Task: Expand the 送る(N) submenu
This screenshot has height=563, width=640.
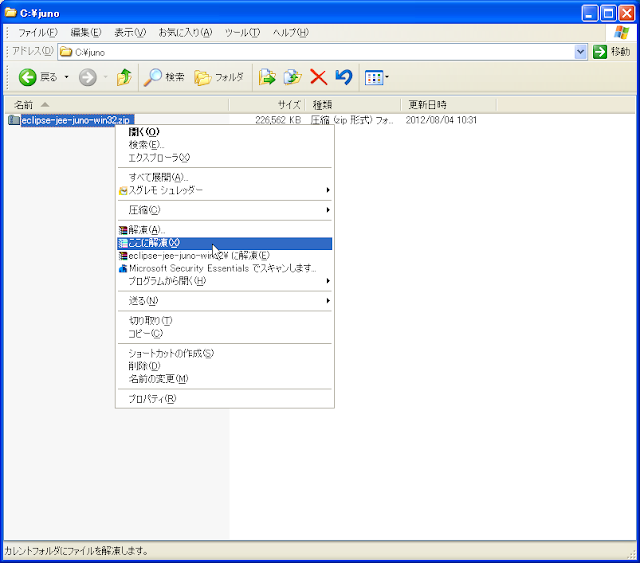Action: coord(224,301)
